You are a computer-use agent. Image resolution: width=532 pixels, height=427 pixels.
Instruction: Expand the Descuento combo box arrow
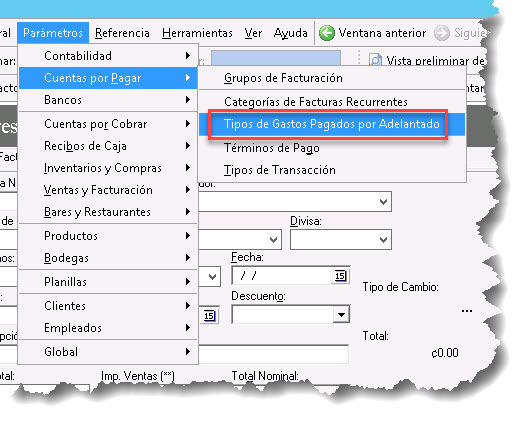point(341,314)
